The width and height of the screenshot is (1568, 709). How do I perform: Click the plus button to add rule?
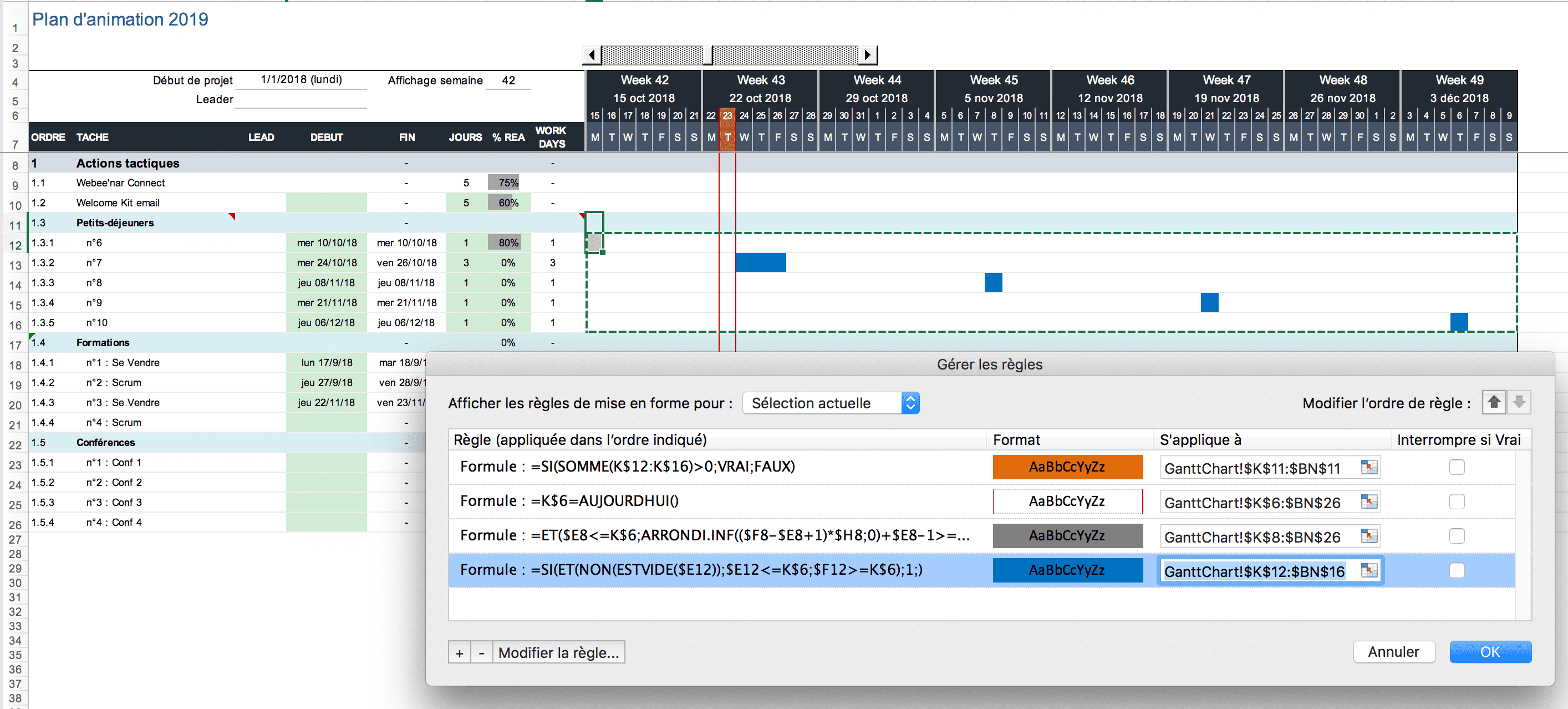coord(459,653)
